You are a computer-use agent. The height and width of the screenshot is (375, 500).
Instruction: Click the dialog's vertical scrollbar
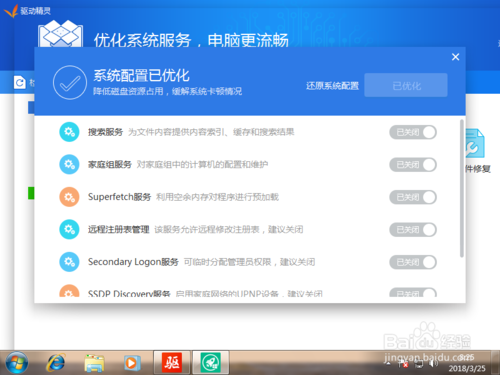(462, 188)
